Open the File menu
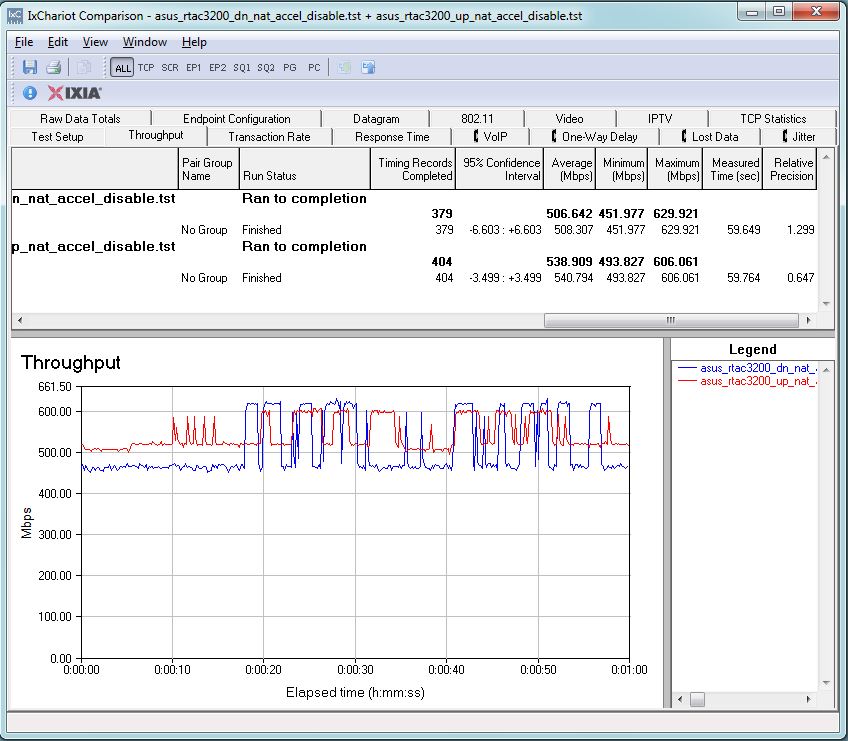848x741 pixels. (x=24, y=42)
